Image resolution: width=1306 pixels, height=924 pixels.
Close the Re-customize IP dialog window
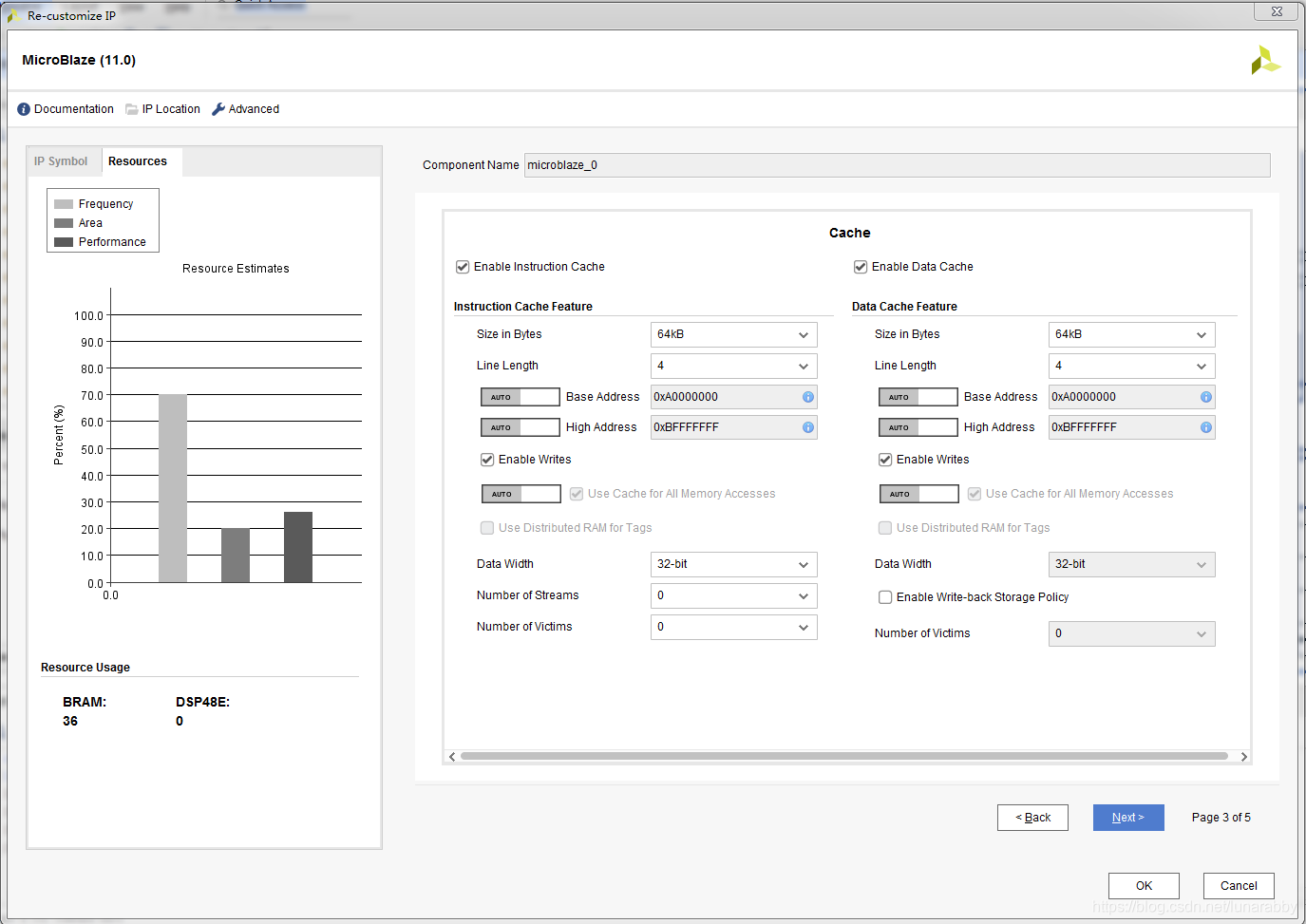pyautogui.click(x=1277, y=11)
